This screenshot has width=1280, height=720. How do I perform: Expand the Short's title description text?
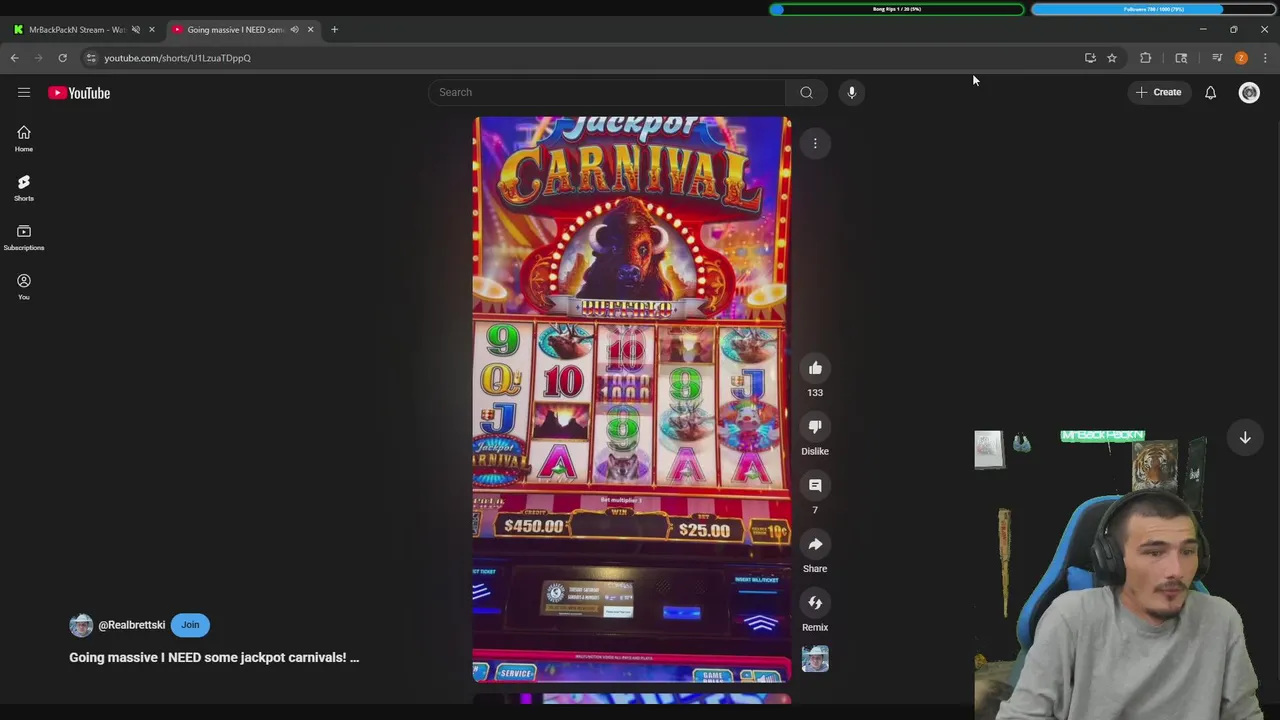coord(214,657)
